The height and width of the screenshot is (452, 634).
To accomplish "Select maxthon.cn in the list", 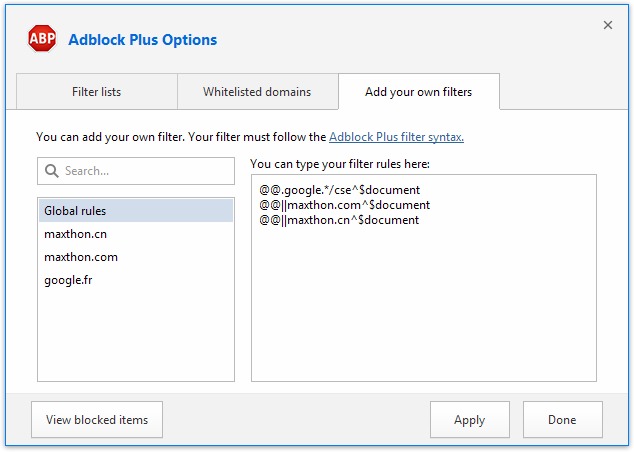I will click(x=136, y=234).
